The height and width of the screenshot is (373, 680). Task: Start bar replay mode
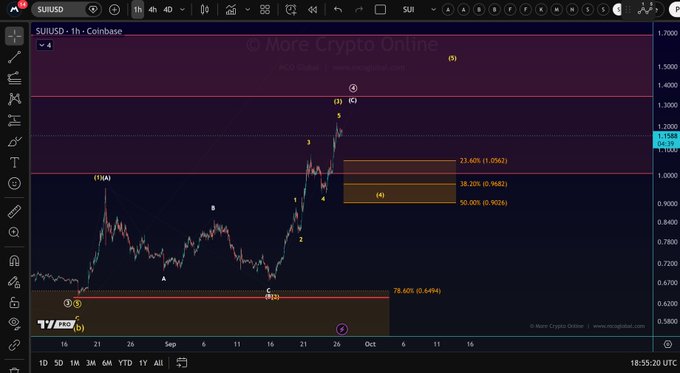[x=312, y=9]
